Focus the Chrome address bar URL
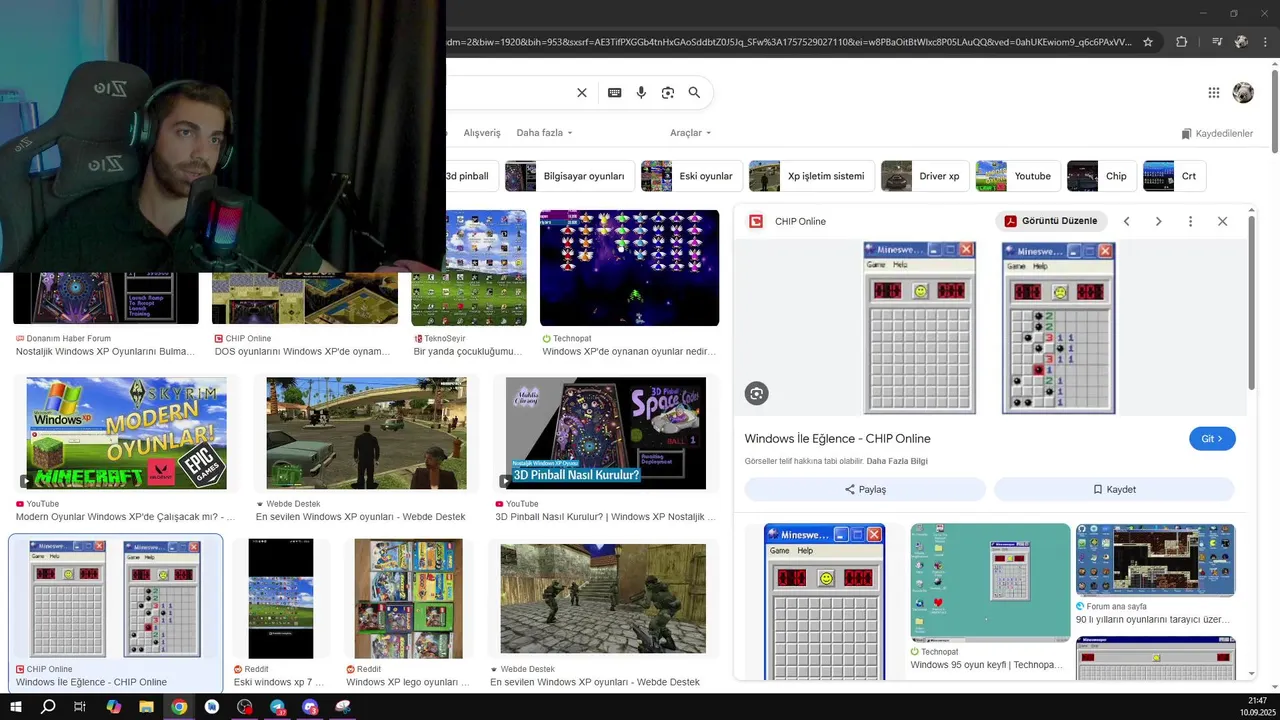 click(790, 42)
